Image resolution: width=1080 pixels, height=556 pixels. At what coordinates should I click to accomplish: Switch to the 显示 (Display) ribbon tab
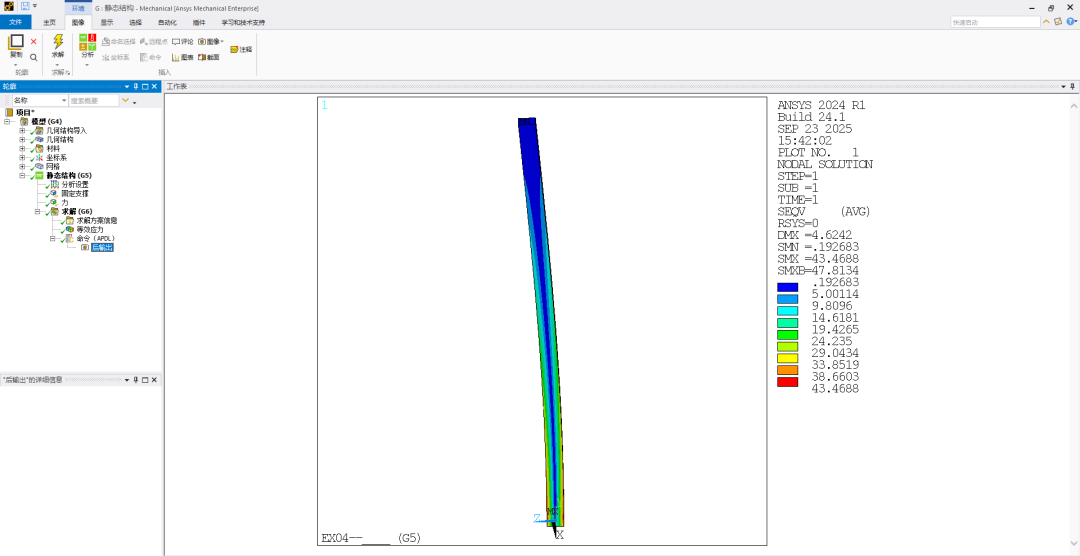pos(107,21)
